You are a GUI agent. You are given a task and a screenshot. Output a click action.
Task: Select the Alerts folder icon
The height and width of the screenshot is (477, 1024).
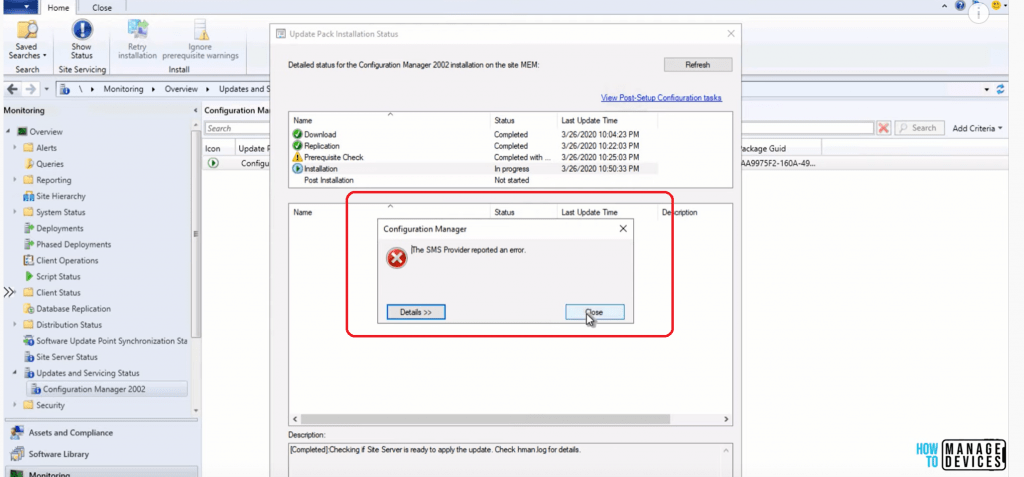coord(28,148)
